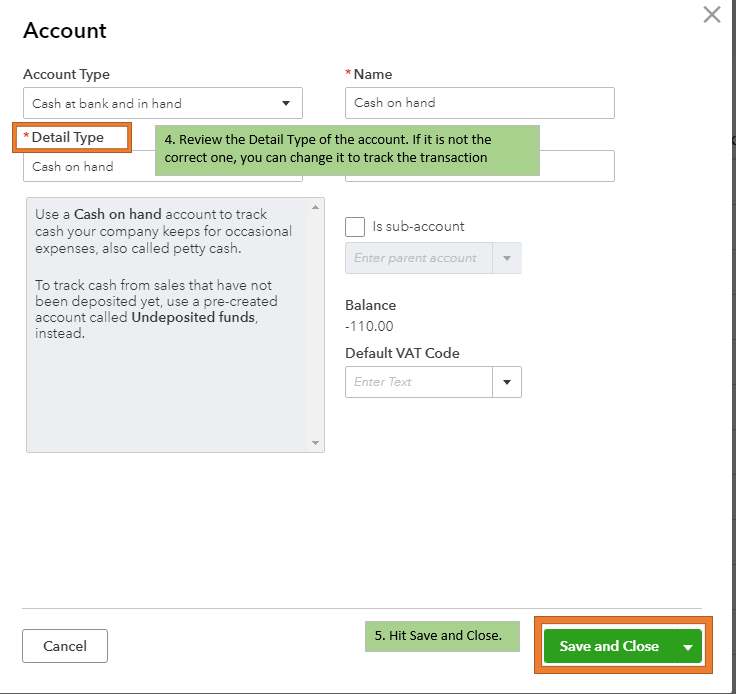
Task: Click the step 4 Review Detail Type note
Action: pyautogui.click(x=347, y=149)
